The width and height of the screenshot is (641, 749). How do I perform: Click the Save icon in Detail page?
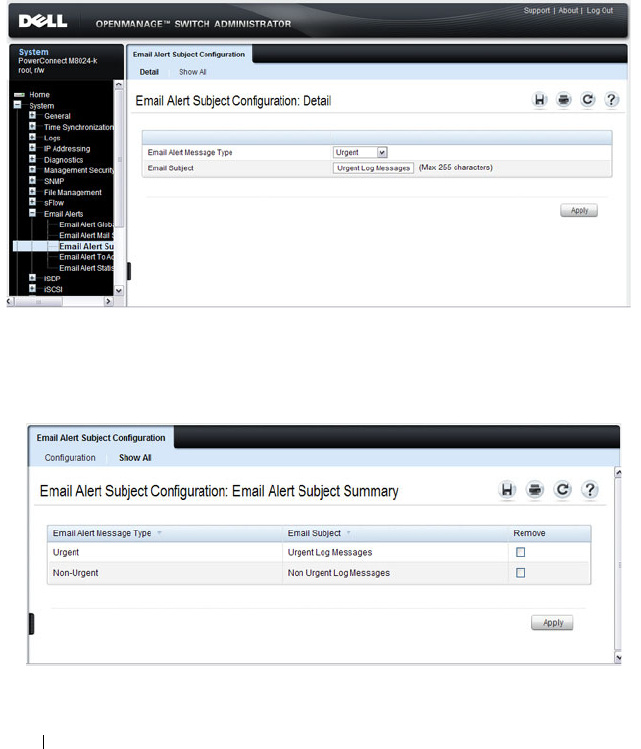click(x=539, y=100)
